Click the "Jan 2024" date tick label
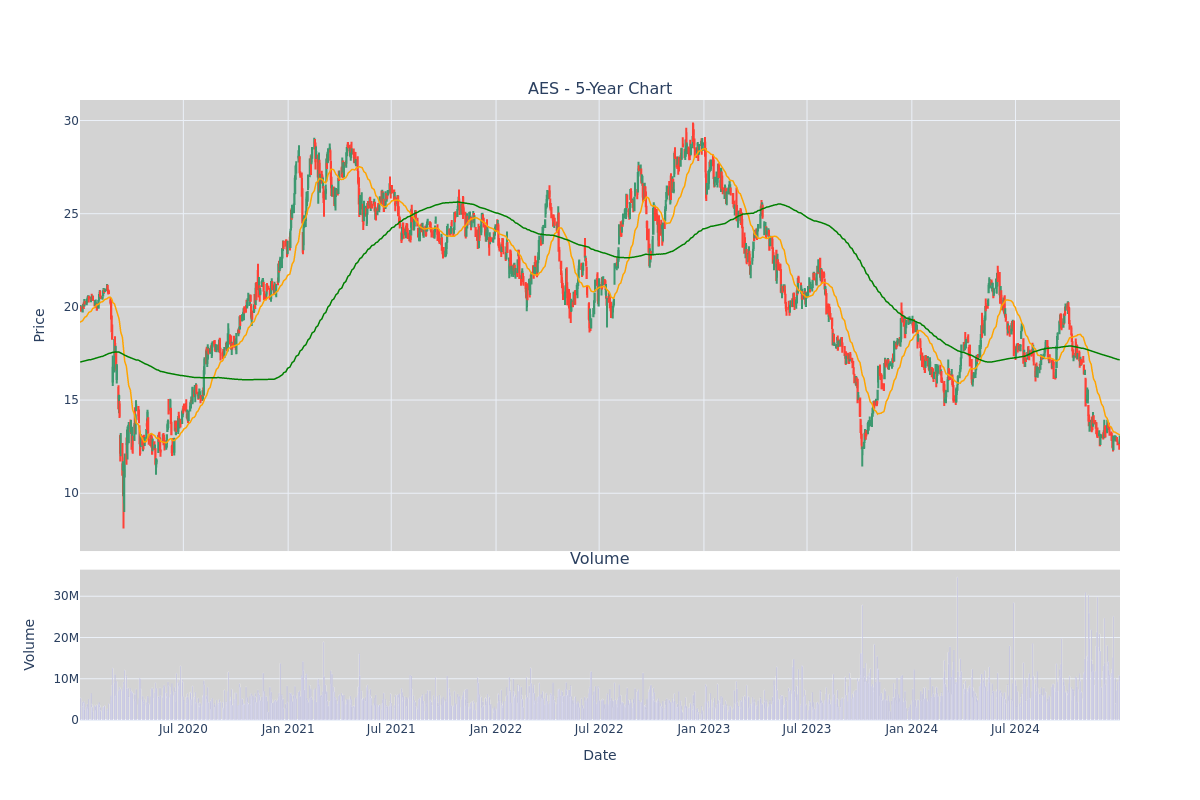The width and height of the screenshot is (1200, 800). pyautogui.click(x=912, y=729)
